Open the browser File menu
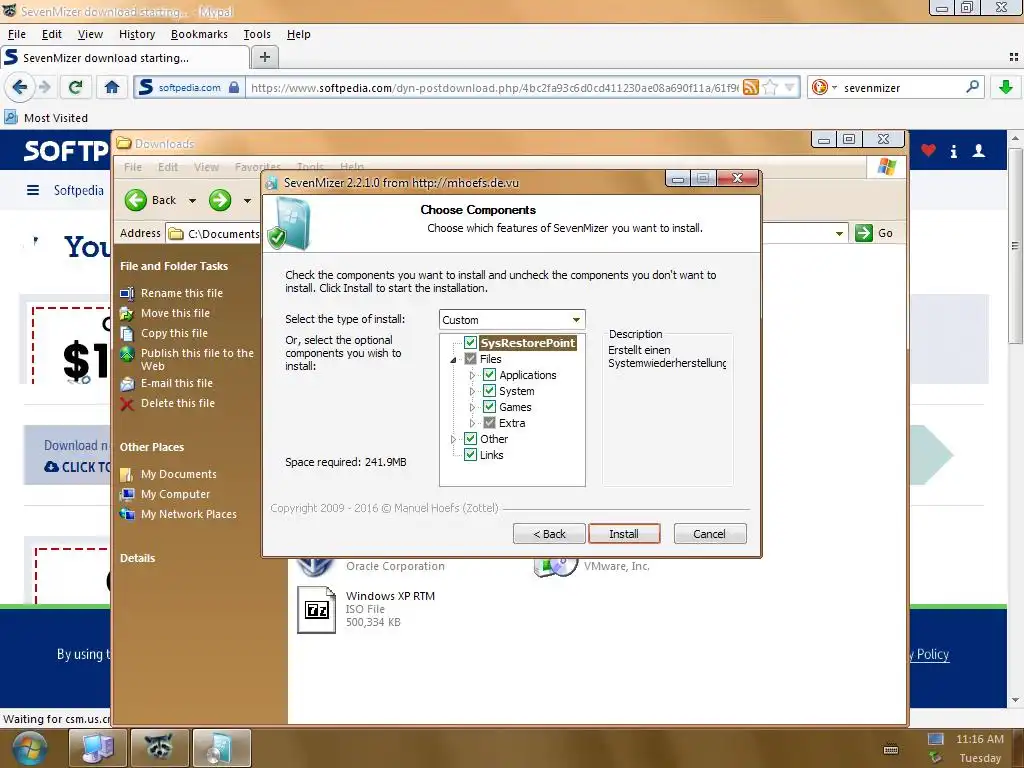Image resolution: width=1024 pixels, height=768 pixels. (16, 34)
